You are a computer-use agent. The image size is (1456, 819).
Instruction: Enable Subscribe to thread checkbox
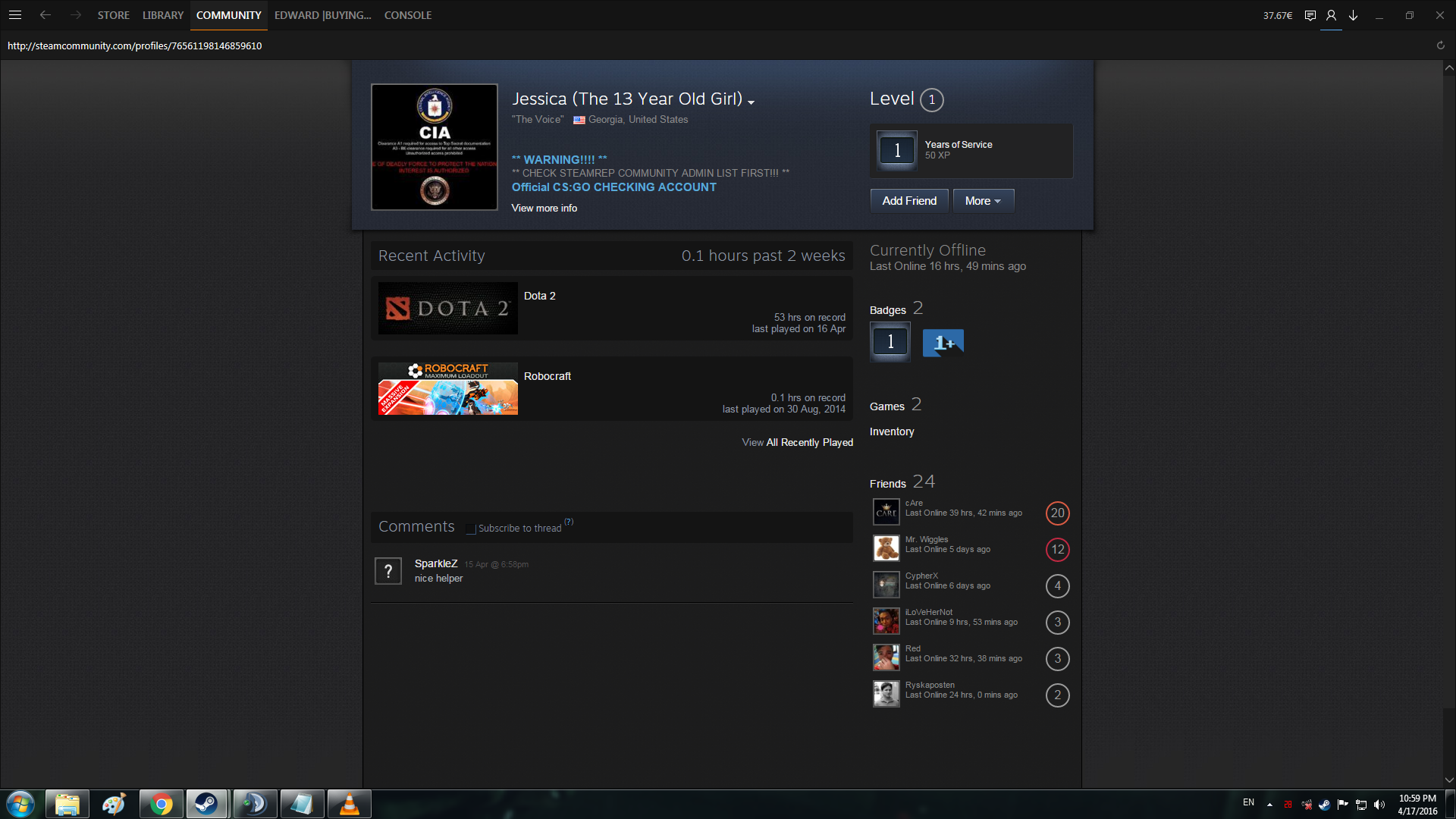[x=471, y=529]
